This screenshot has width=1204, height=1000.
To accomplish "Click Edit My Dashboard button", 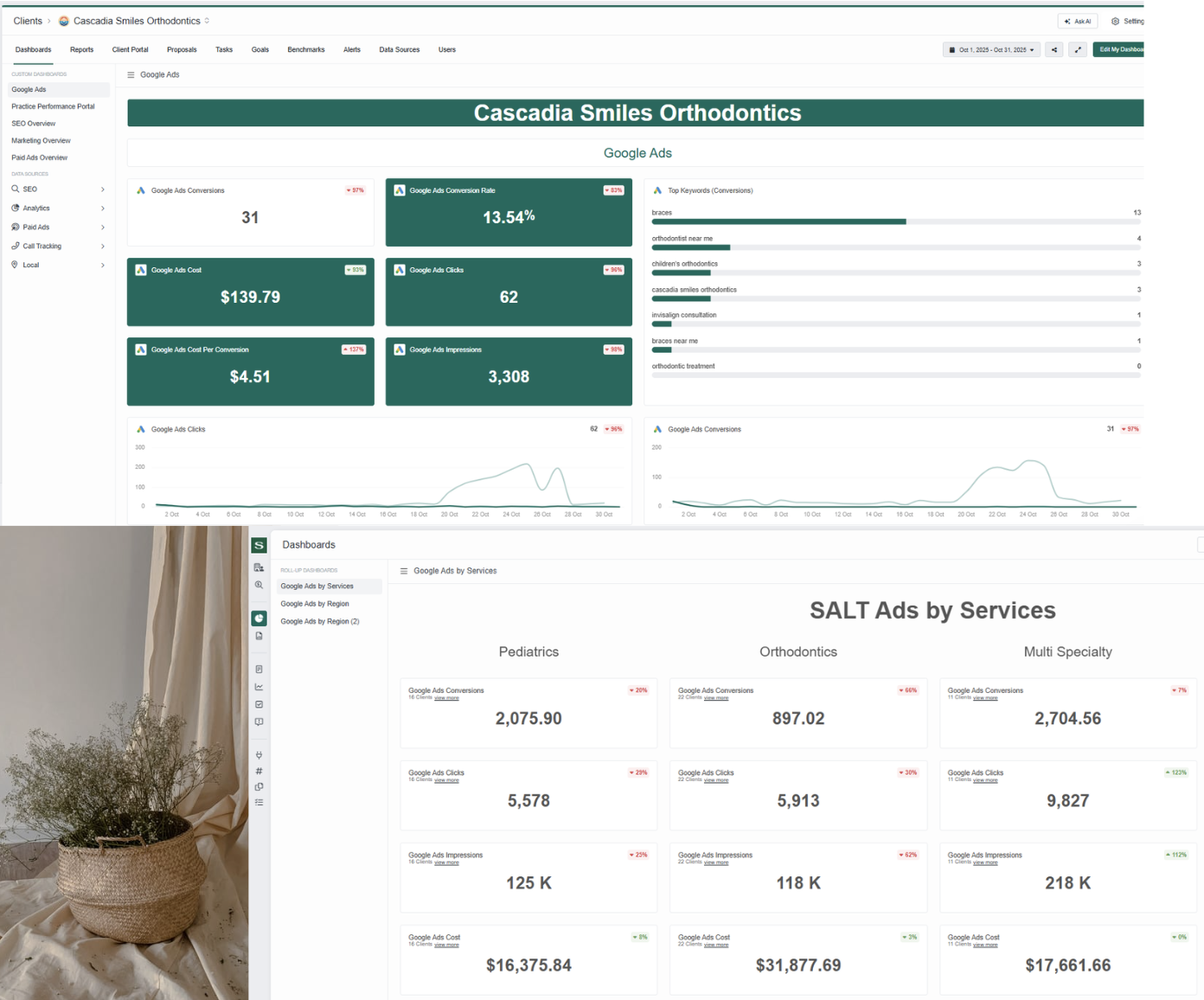I will tap(1119, 49).
